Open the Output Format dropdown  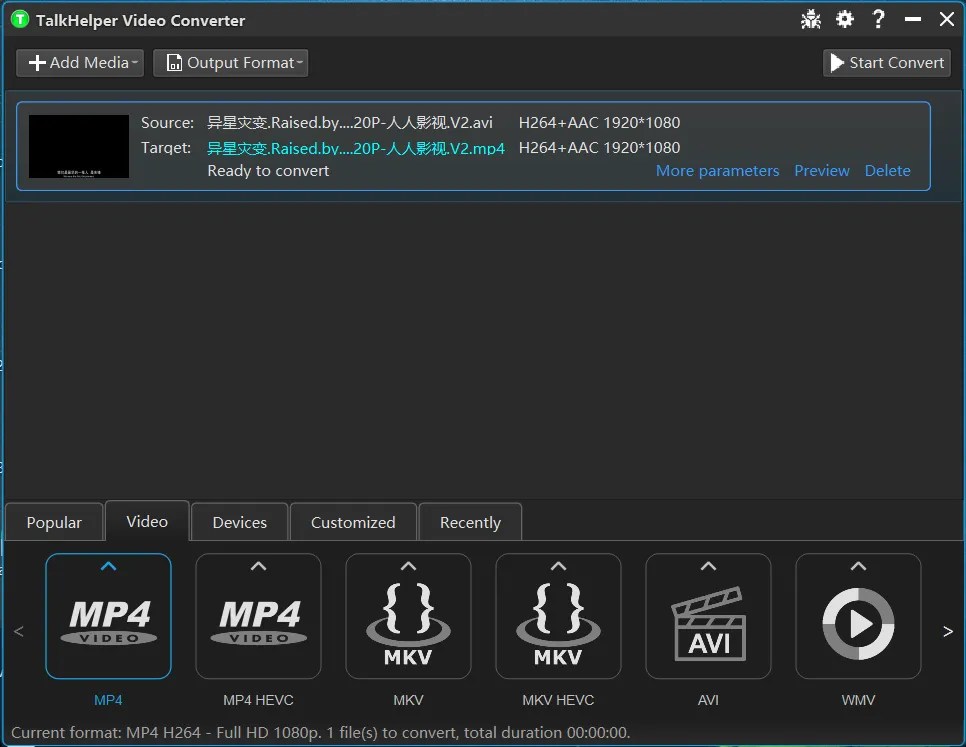click(x=231, y=62)
